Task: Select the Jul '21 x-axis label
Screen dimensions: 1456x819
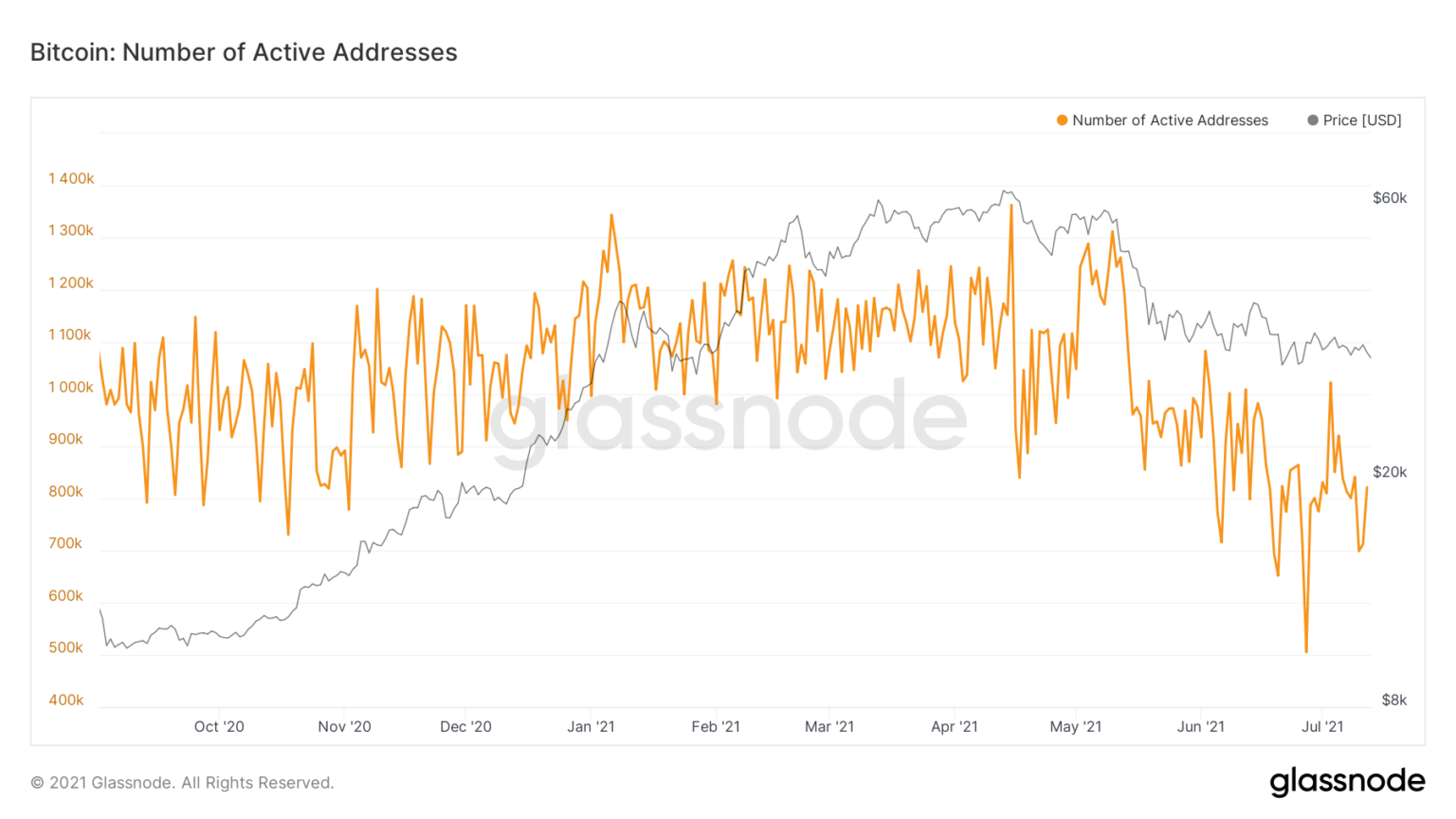Action: [x=1322, y=727]
